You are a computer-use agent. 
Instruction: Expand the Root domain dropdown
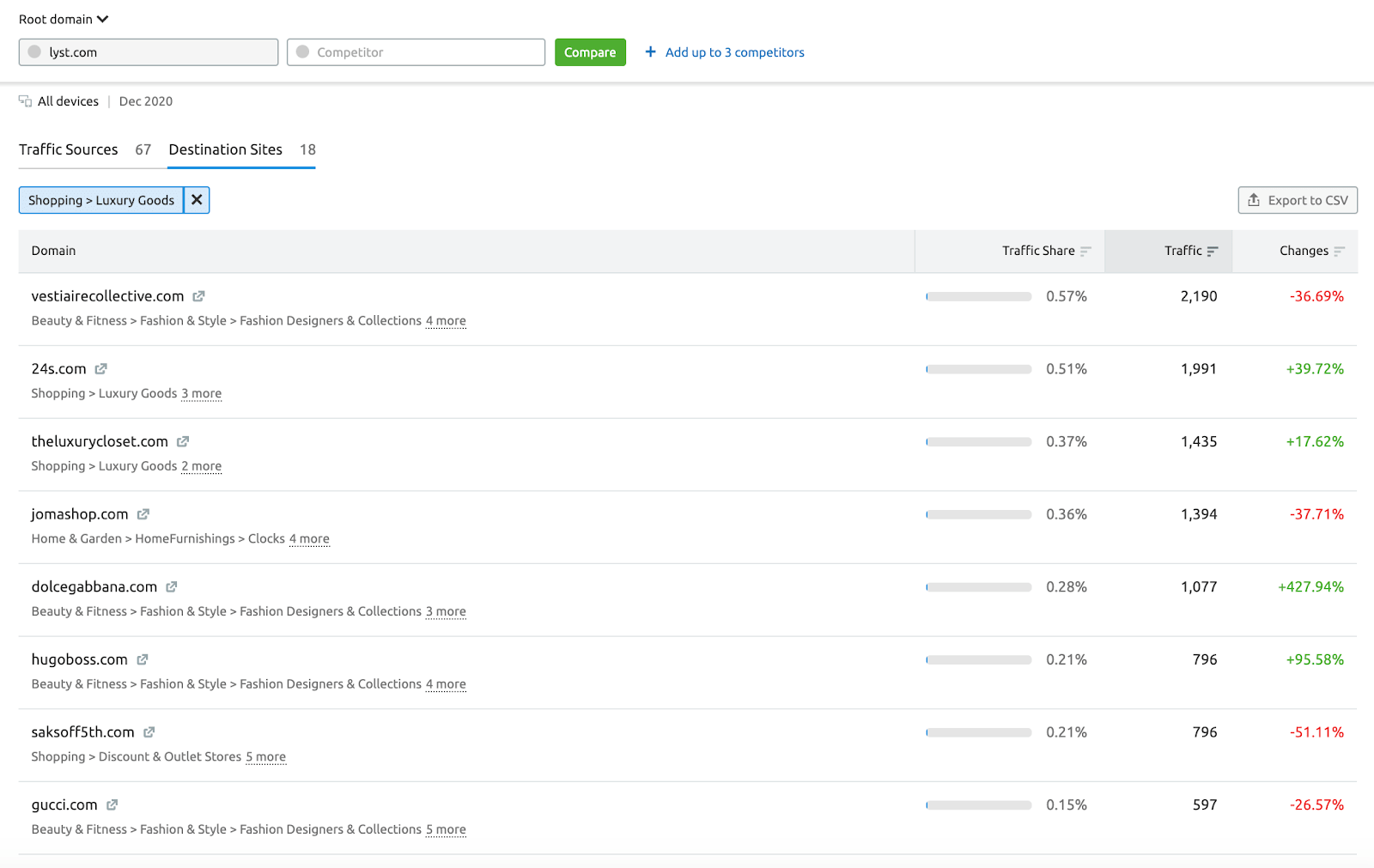(x=64, y=19)
